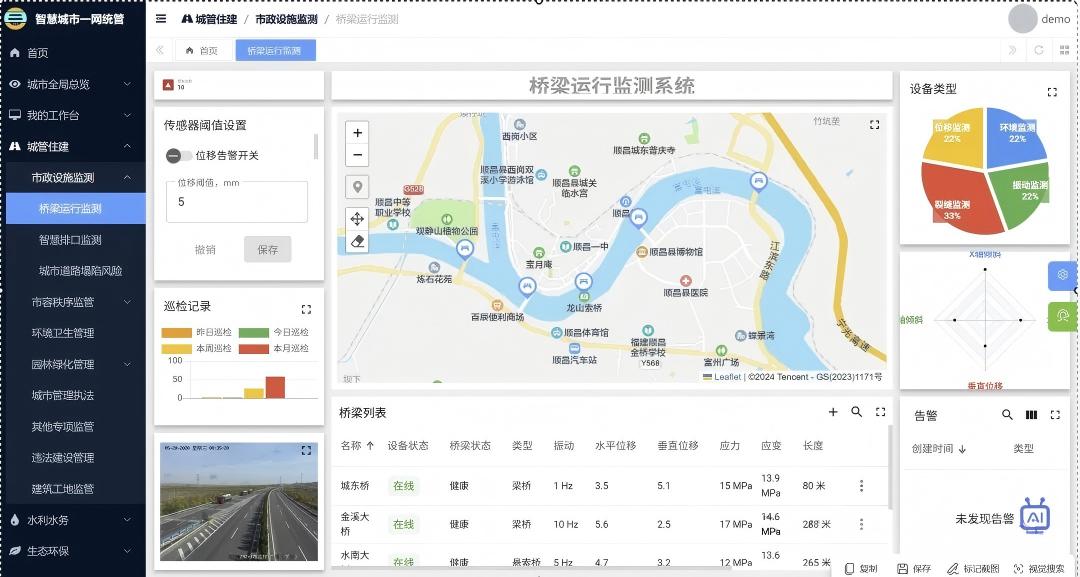Add a new bridge with plus icon
1080x577 pixels.
point(833,412)
